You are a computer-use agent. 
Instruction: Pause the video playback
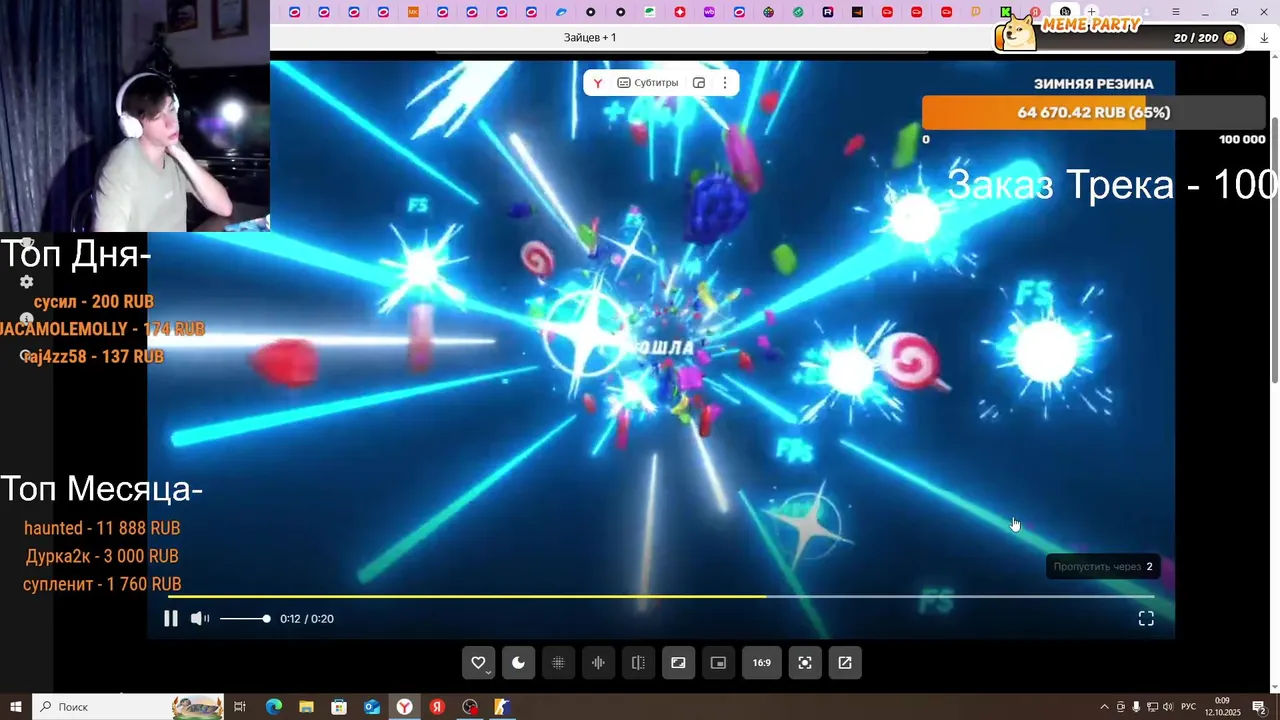pyautogui.click(x=171, y=619)
